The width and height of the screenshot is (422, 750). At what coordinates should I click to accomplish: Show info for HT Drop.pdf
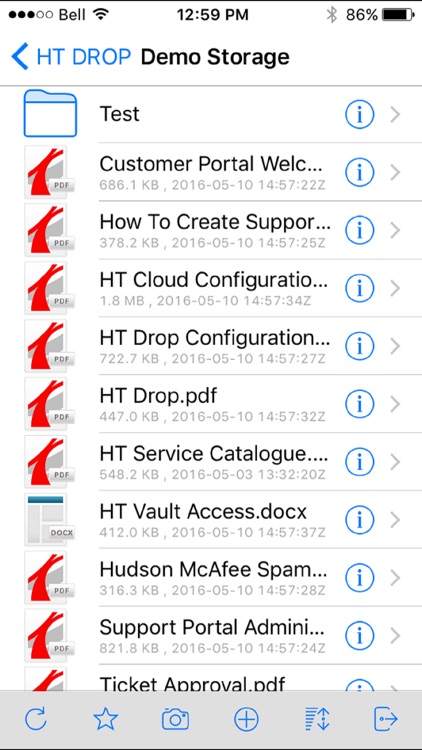click(359, 404)
